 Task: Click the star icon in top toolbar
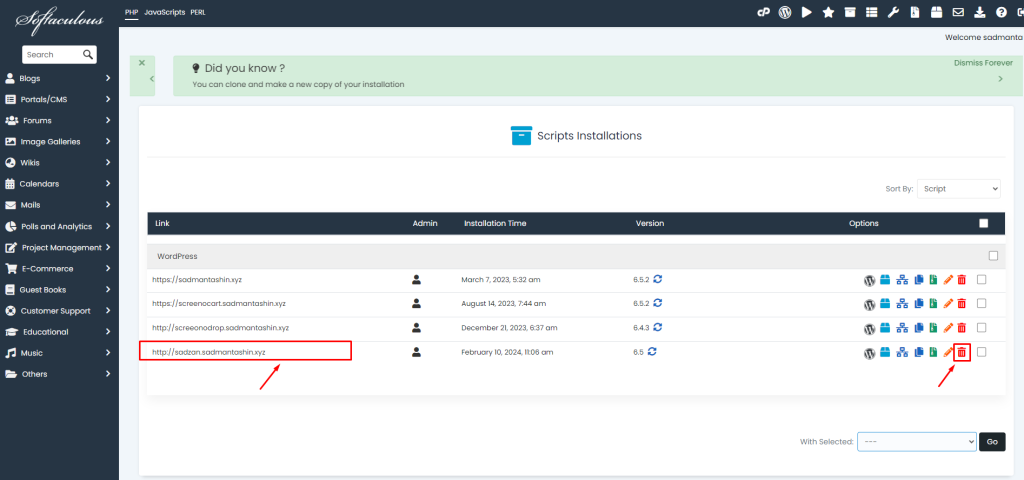pos(828,12)
